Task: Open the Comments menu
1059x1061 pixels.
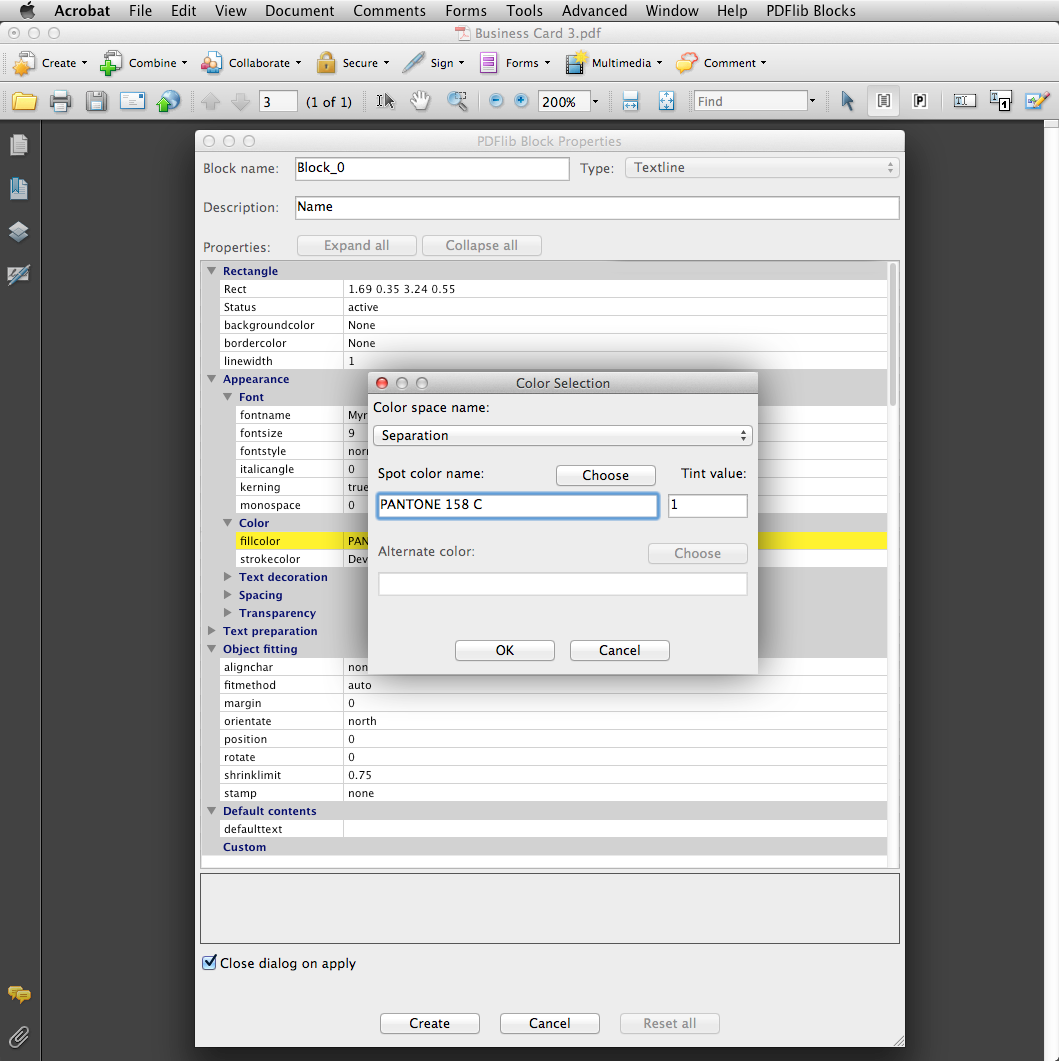Action: 389,11
